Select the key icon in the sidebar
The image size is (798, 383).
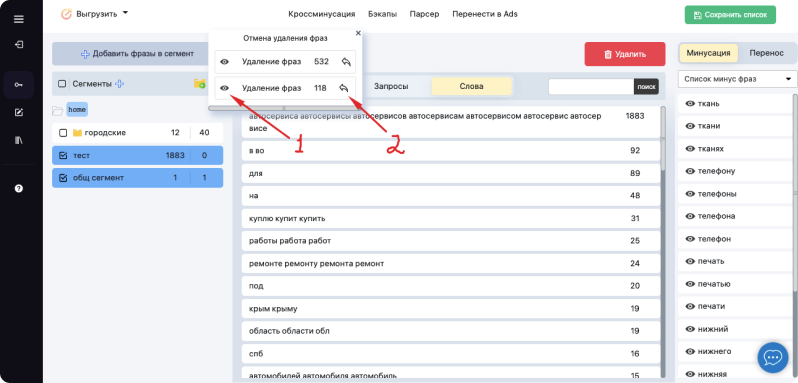[19, 84]
